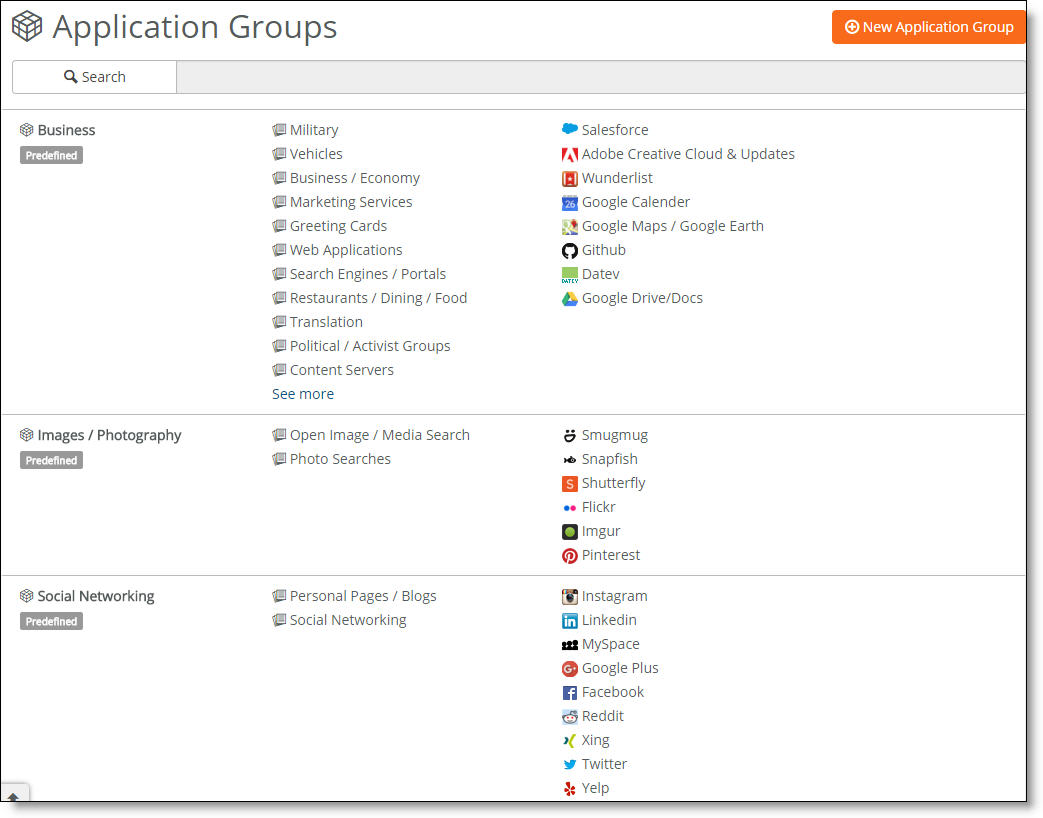The height and width of the screenshot is (818, 1043).
Task: Select Google Maps / Google Earth entry
Action: [672, 226]
